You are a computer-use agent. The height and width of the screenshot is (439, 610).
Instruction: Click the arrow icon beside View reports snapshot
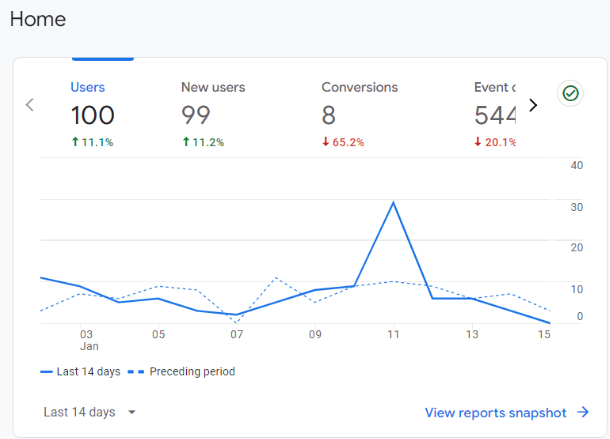tap(583, 412)
